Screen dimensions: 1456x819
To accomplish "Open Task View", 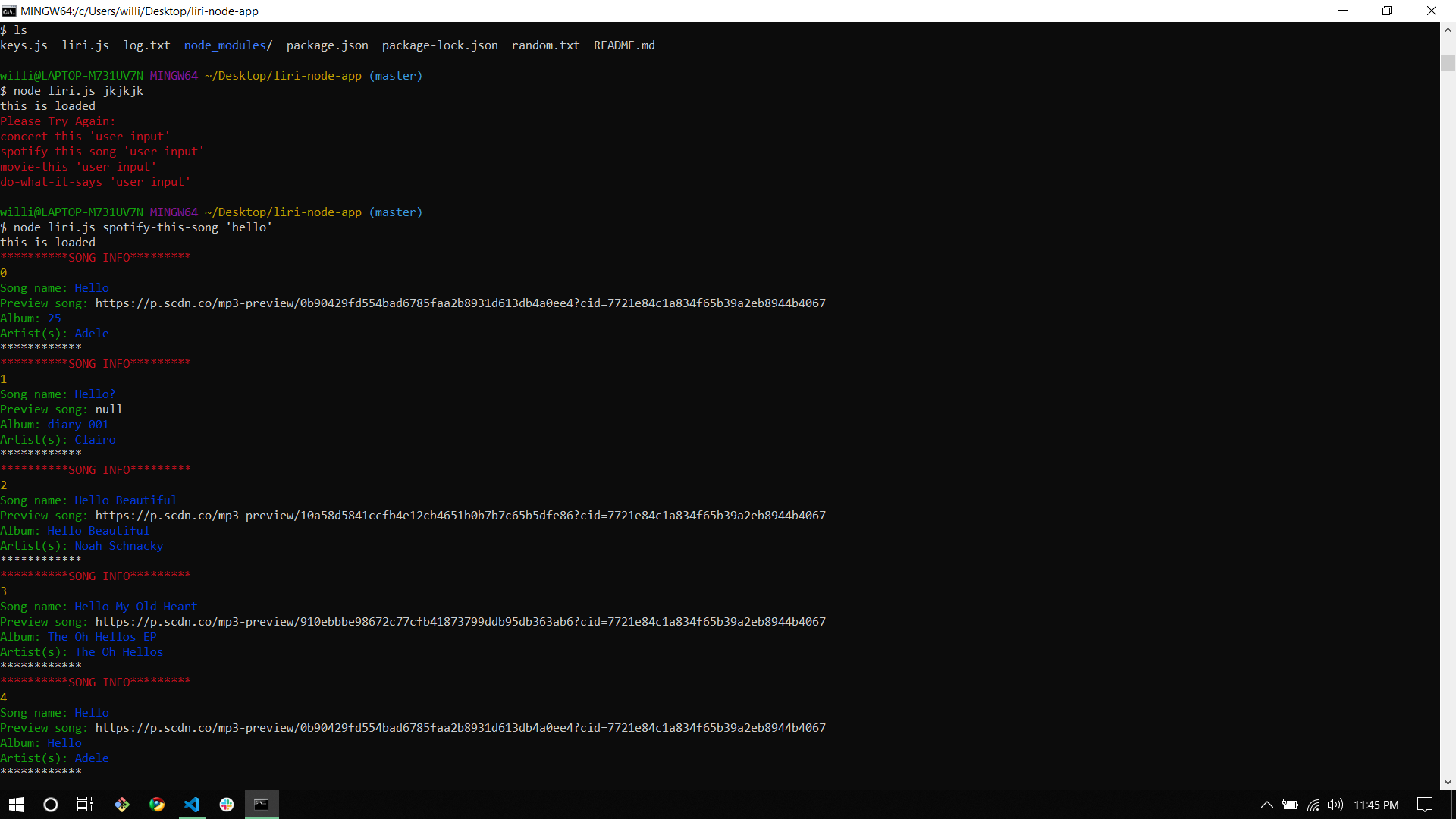I will [x=83, y=805].
